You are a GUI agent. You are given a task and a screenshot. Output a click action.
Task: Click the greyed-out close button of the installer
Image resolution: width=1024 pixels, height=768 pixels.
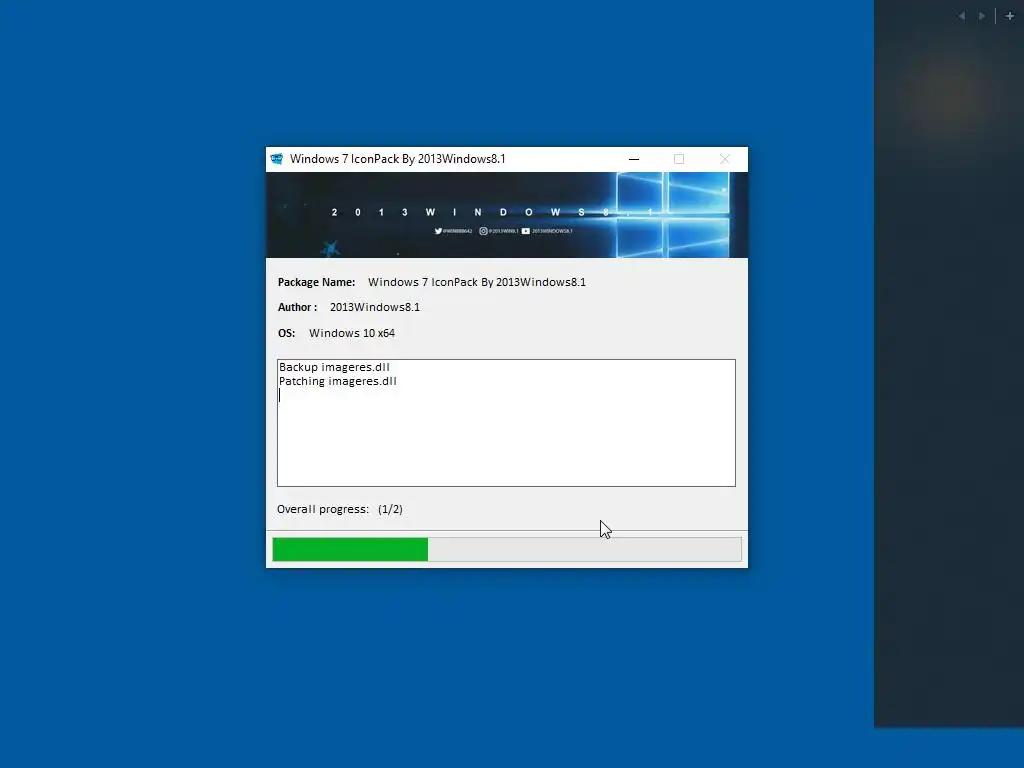(724, 159)
